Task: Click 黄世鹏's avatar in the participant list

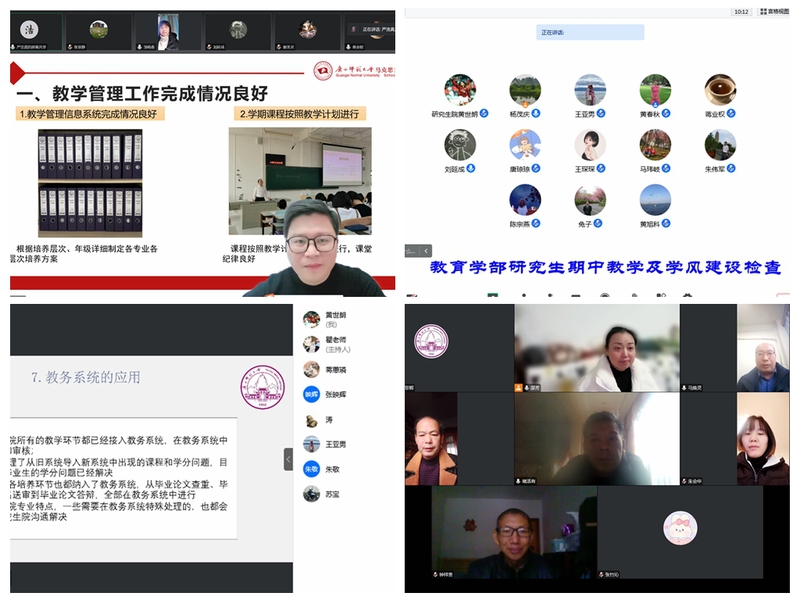Action: [311, 319]
